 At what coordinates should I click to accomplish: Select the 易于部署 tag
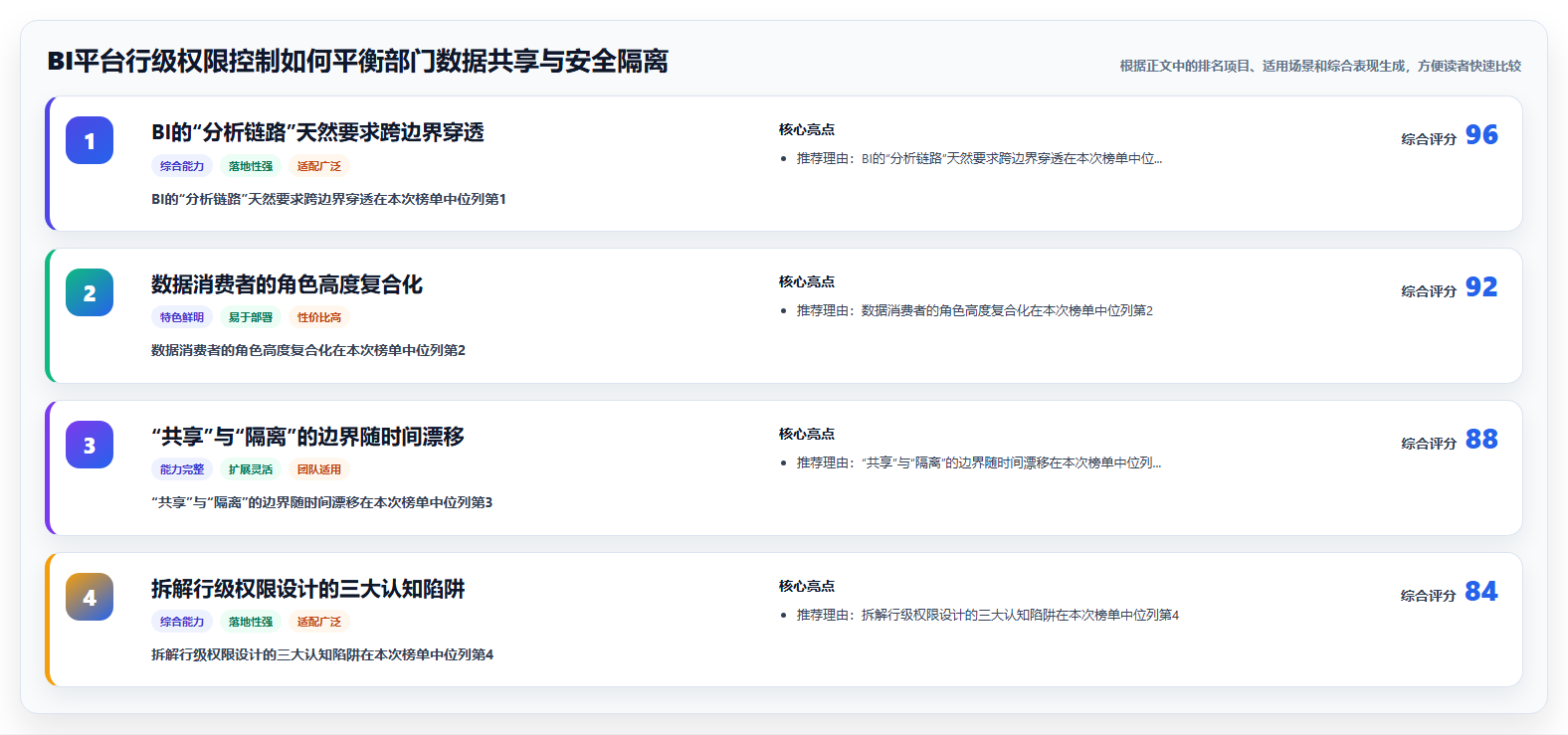coord(251,317)
